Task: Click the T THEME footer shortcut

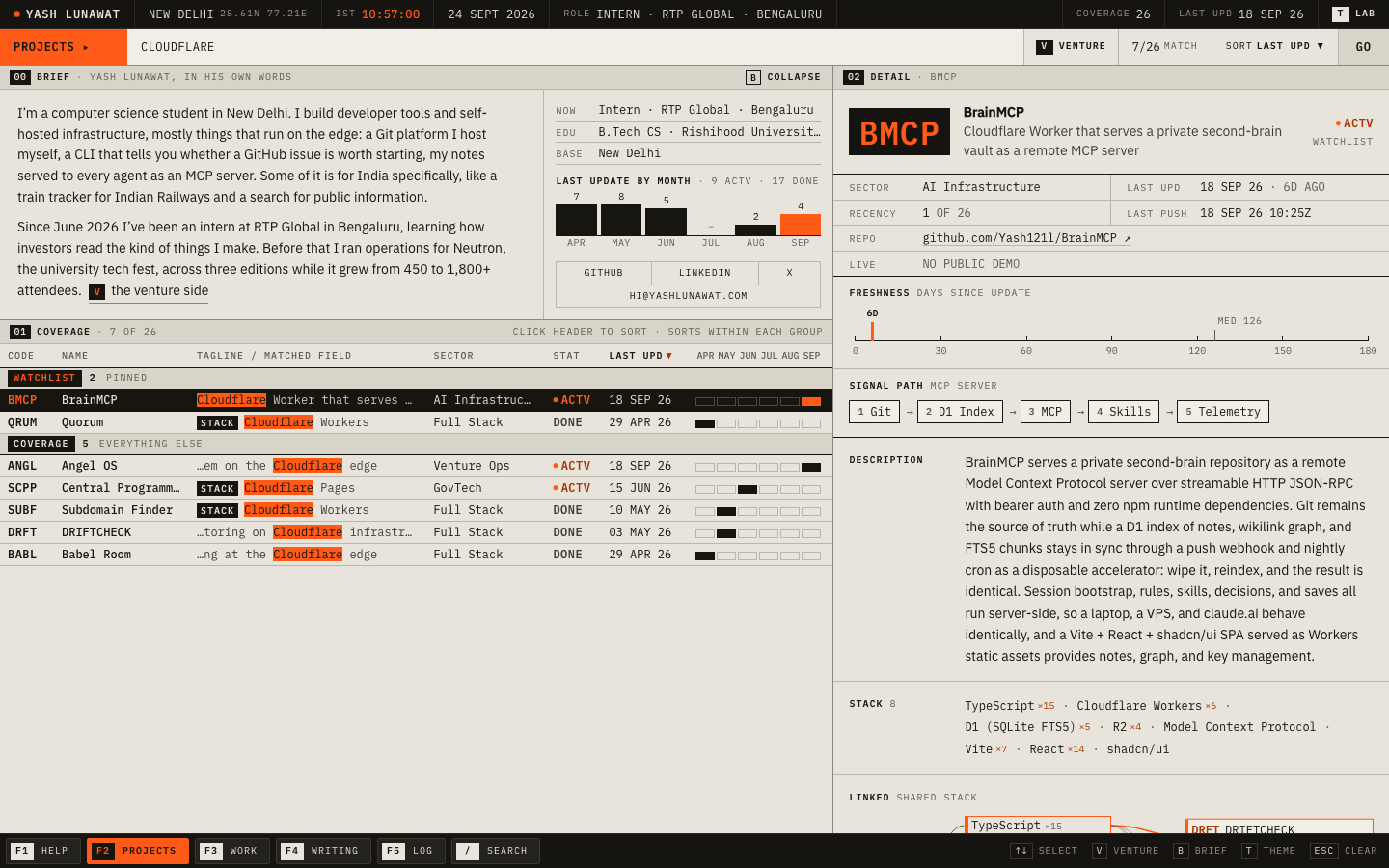Action: tap(1268, 851)
